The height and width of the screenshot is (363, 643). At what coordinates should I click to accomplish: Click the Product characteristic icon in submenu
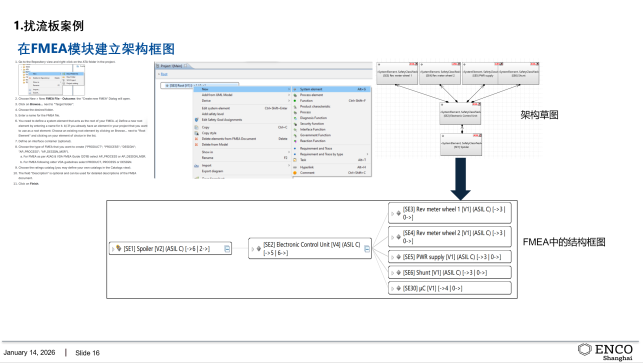pos(295,106)
